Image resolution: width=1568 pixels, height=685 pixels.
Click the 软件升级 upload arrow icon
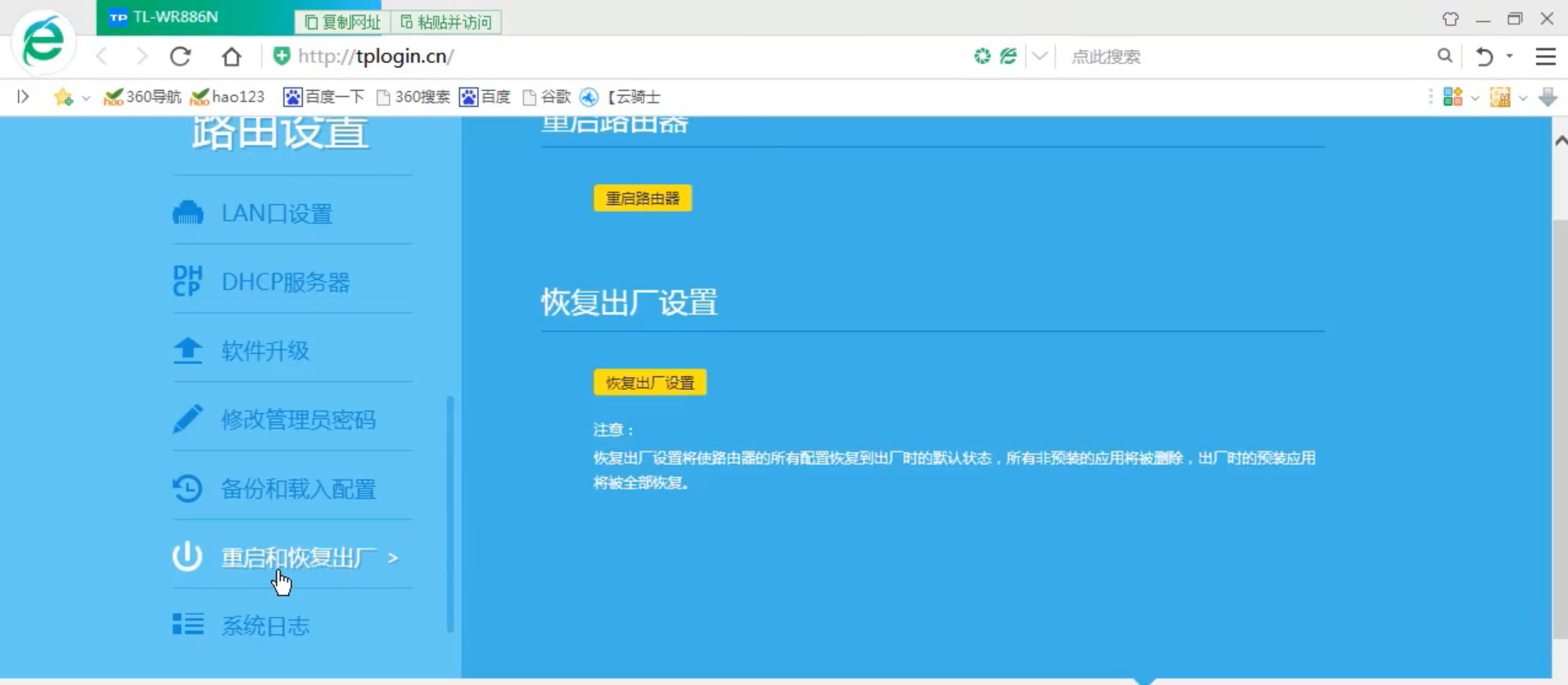point(188,351)
